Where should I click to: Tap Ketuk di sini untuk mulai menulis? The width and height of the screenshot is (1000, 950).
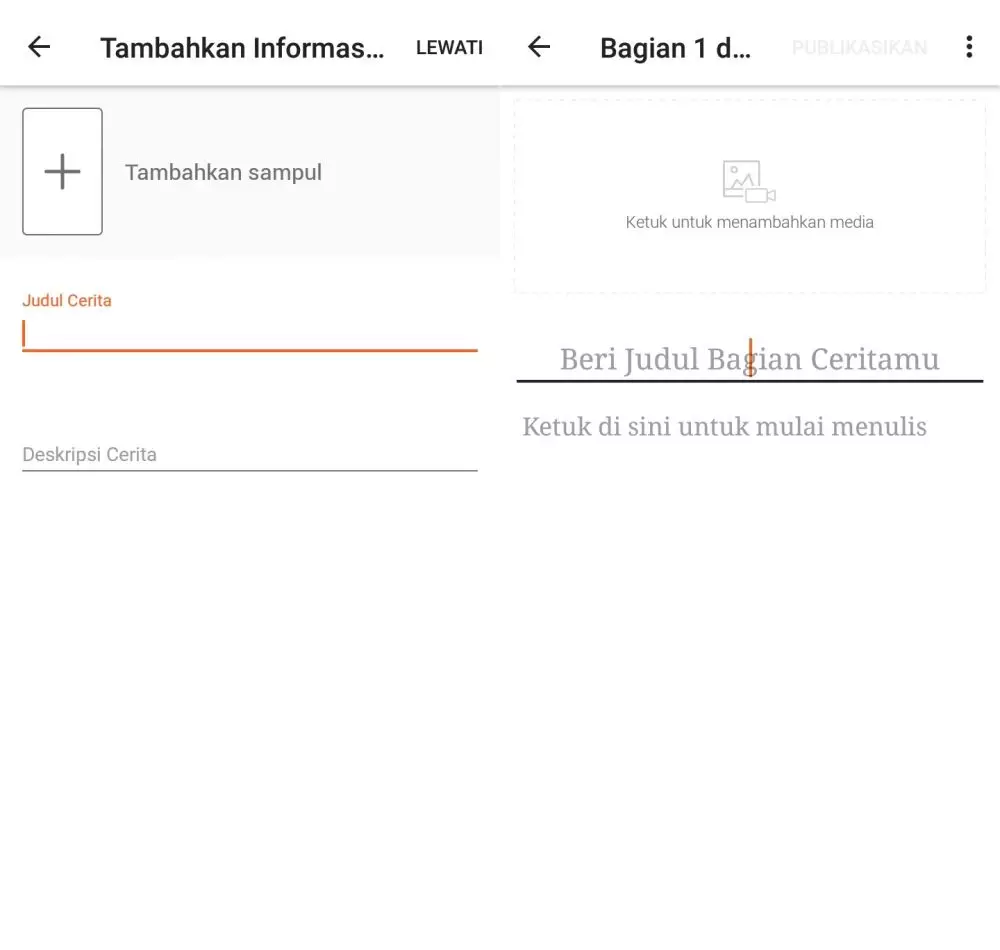(724, 427)
